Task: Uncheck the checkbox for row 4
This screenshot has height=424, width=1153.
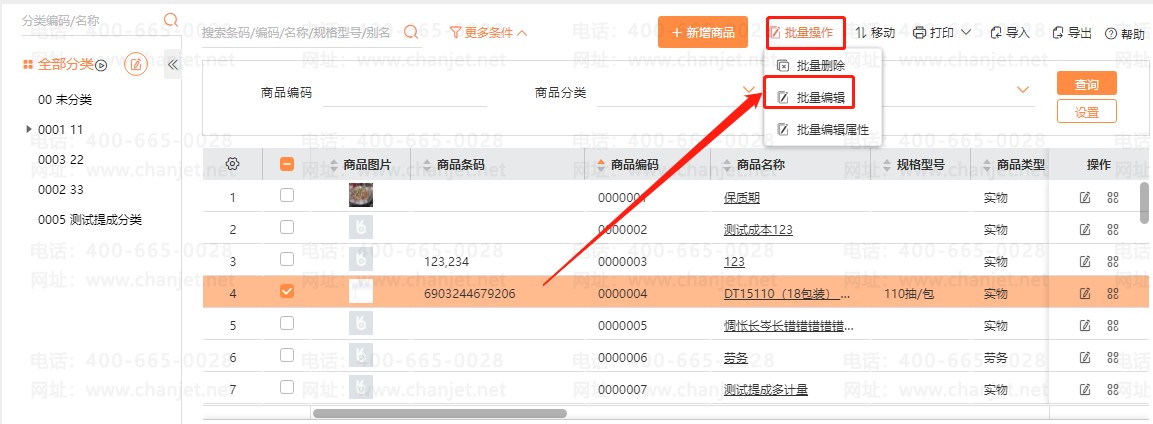Action: click(x=287, y=292)
